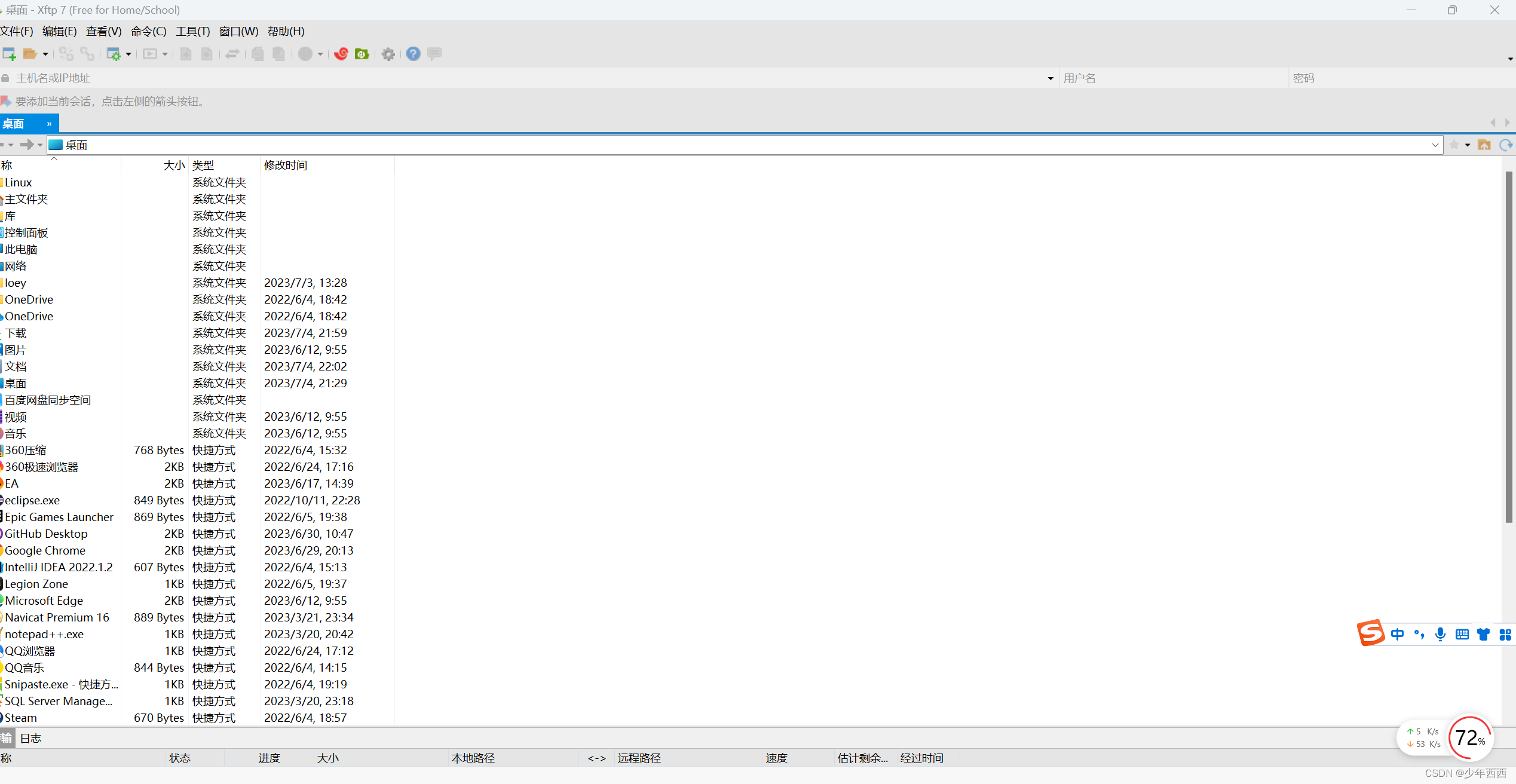Click the Open Session folder icon

click(x=30, y=54)
